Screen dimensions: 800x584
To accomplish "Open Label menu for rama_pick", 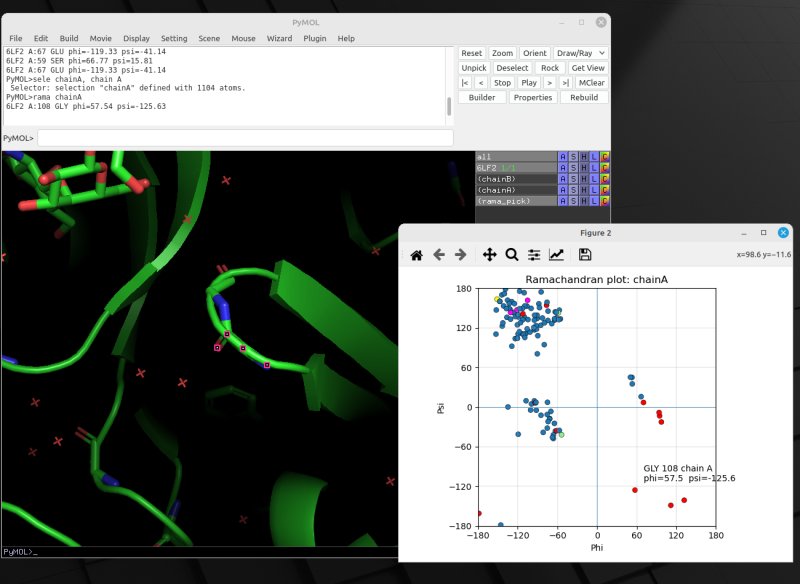I will pos(594,201).
